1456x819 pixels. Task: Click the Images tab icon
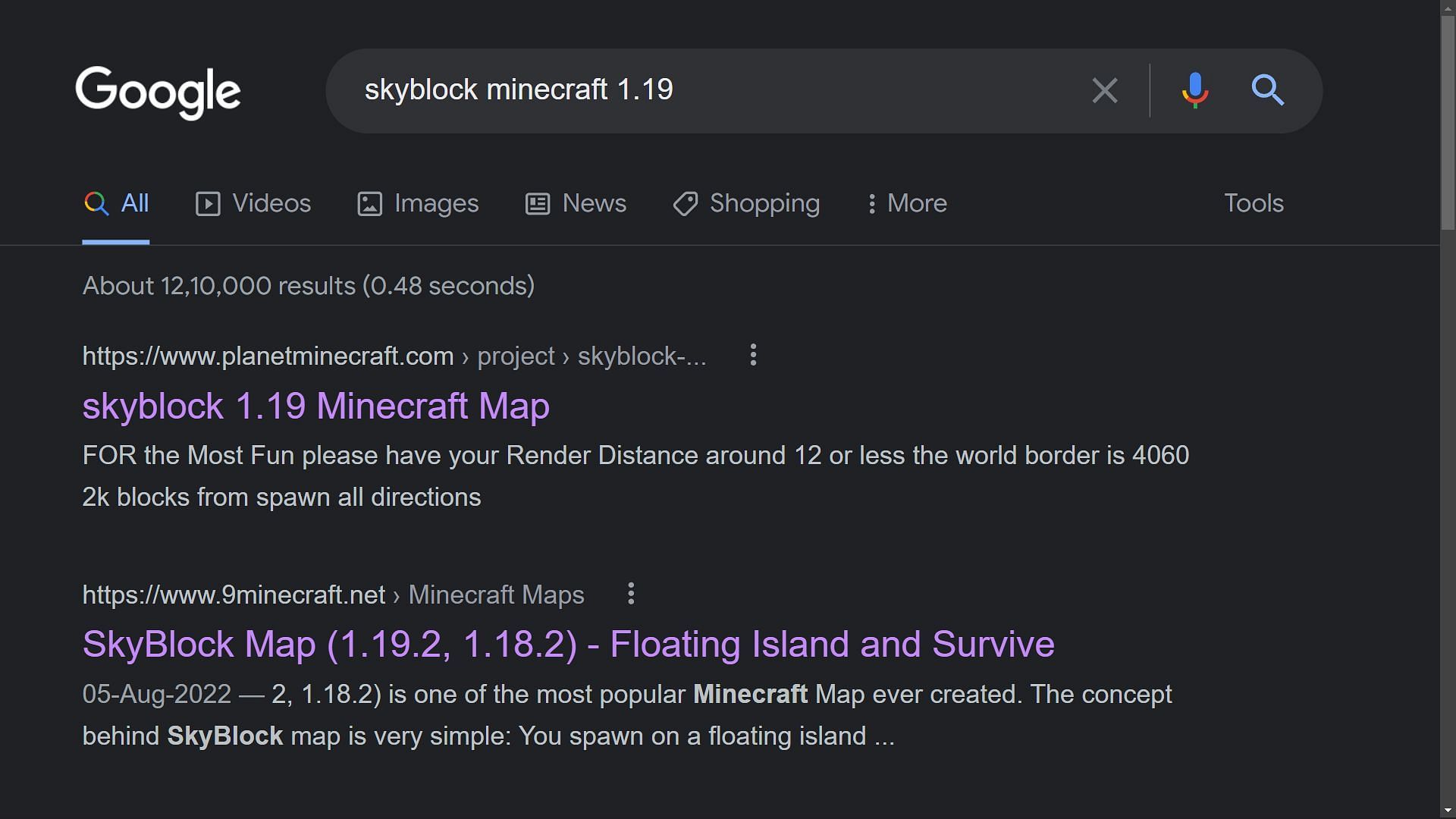pos(370,203)
